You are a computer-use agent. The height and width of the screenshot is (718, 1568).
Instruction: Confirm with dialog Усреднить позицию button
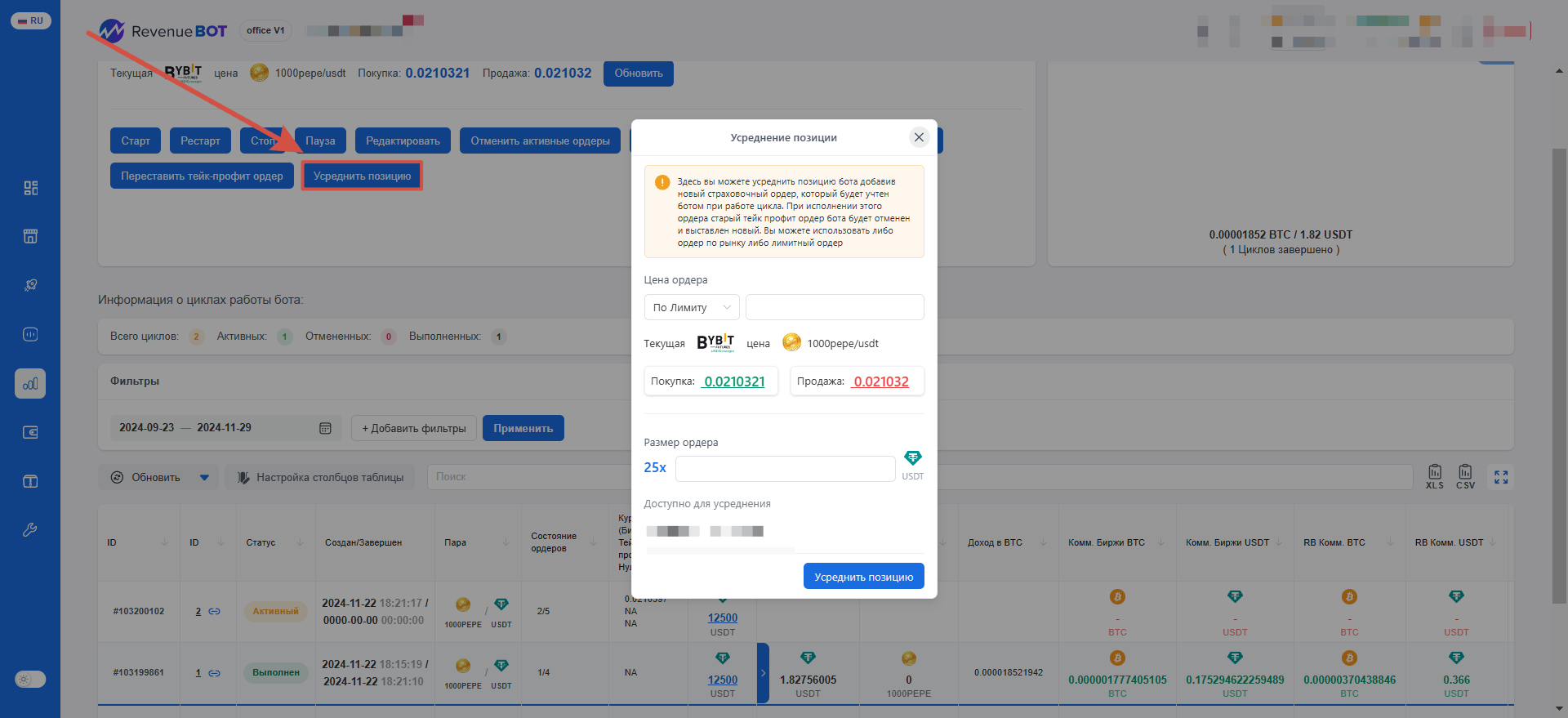864,576
